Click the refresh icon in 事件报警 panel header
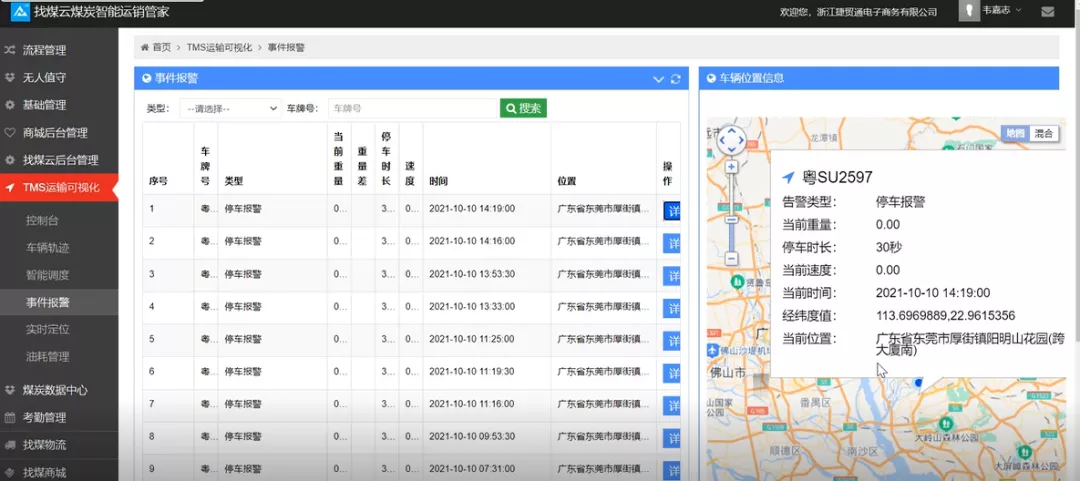 click(676, 79)
